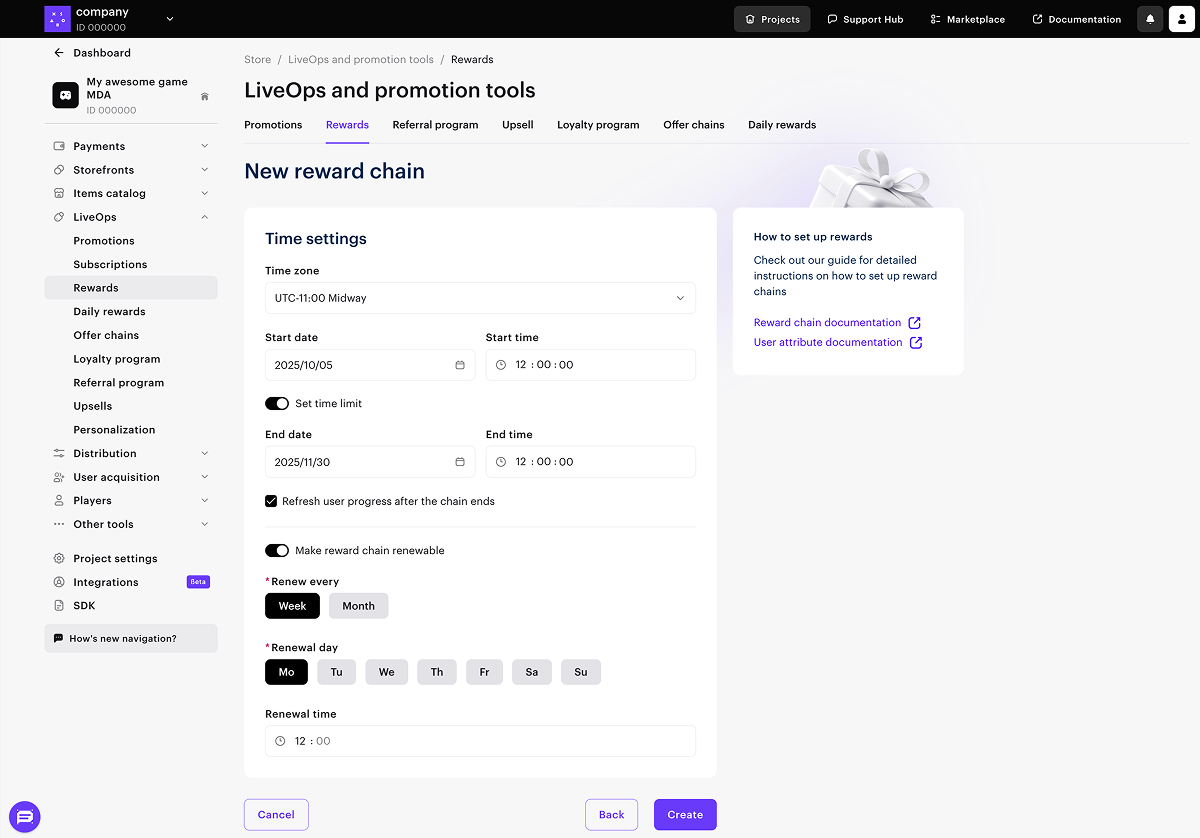Viewport: 1200px width, 838px height.
Task: Disable the Set time limit toggle
Action: pyautogui.click(x=277, y=404)
